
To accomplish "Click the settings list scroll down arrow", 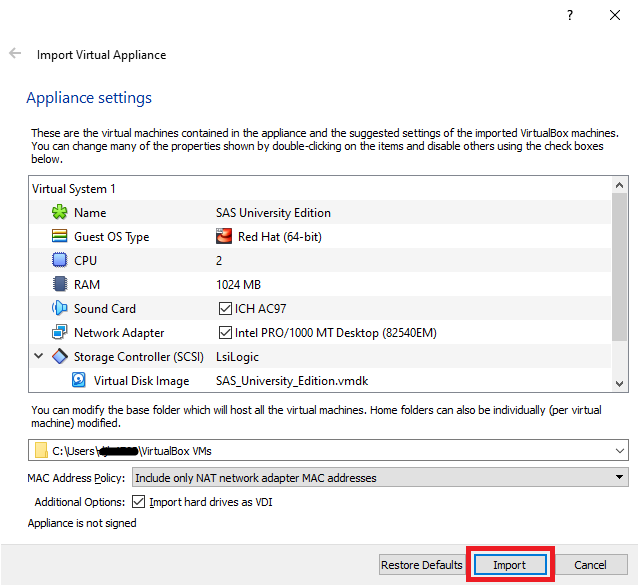I will coord(620,383).
